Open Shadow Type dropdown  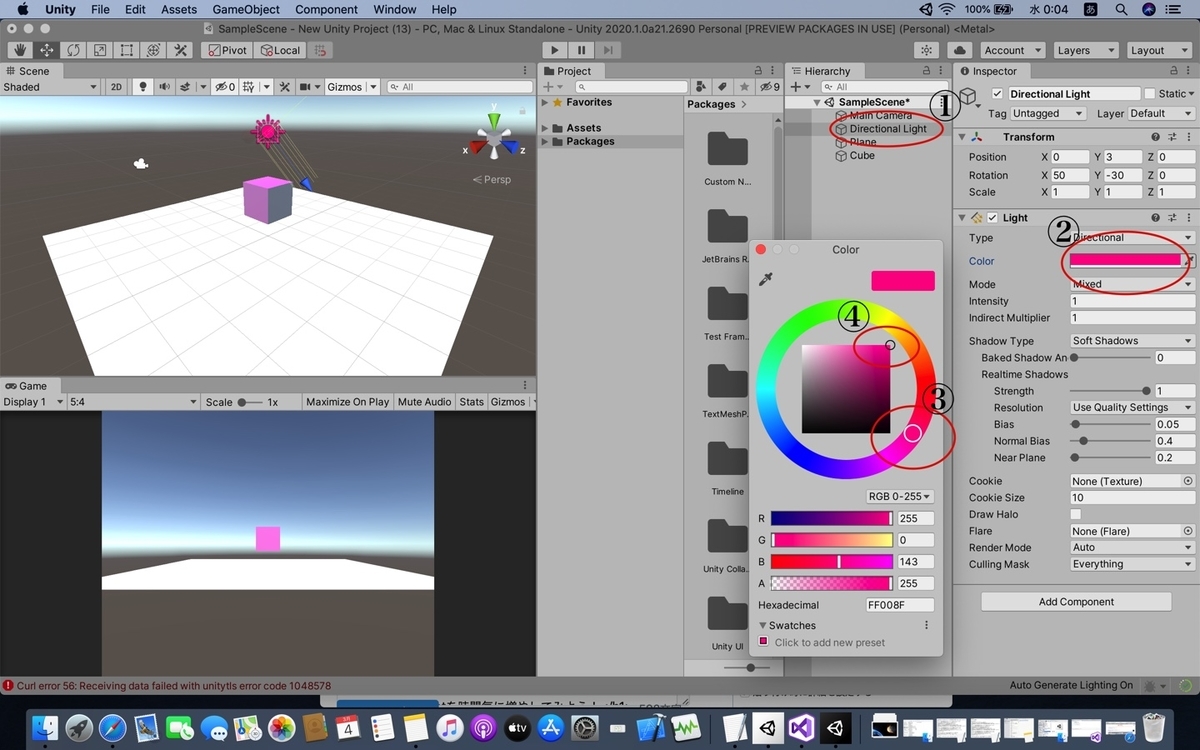tap(1132, 341)
